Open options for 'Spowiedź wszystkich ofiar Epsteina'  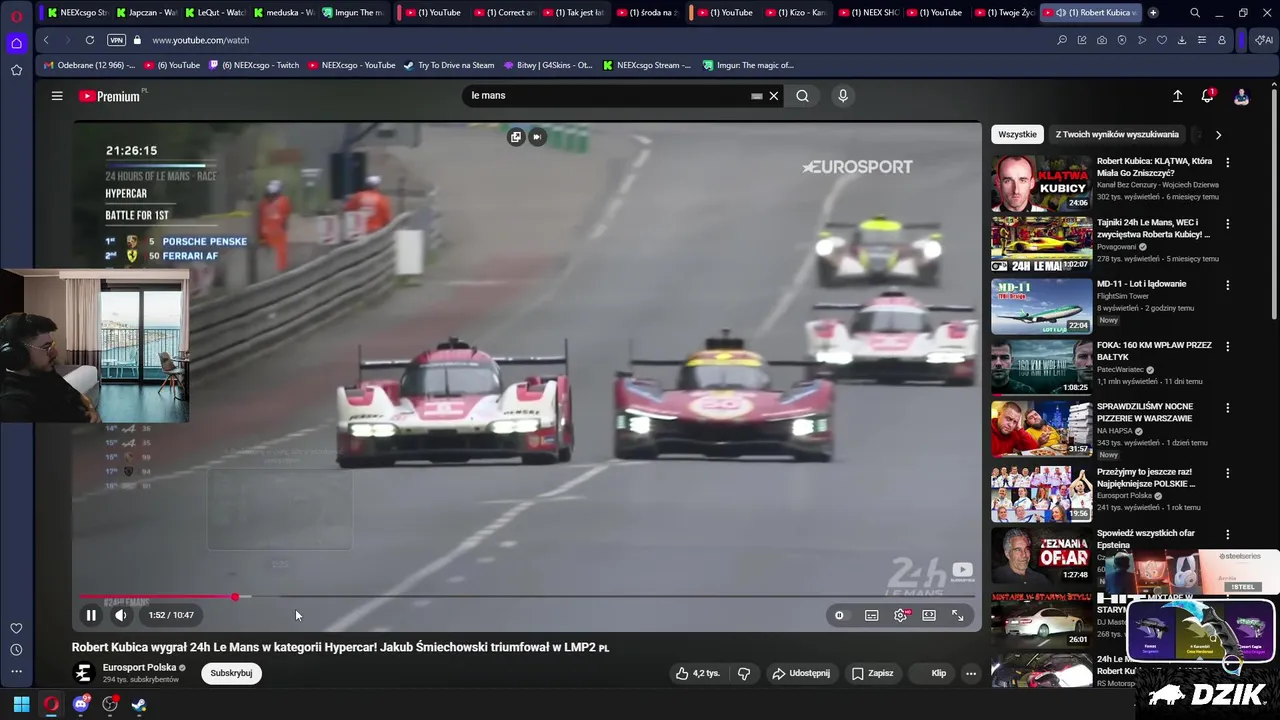(1228, 535)
